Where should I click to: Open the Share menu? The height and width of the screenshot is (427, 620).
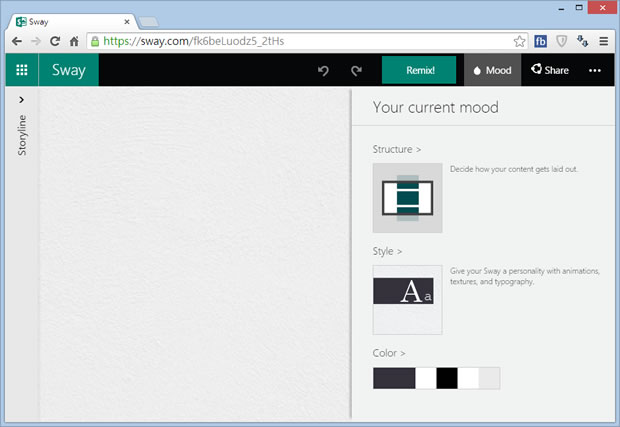pos(550,70)
